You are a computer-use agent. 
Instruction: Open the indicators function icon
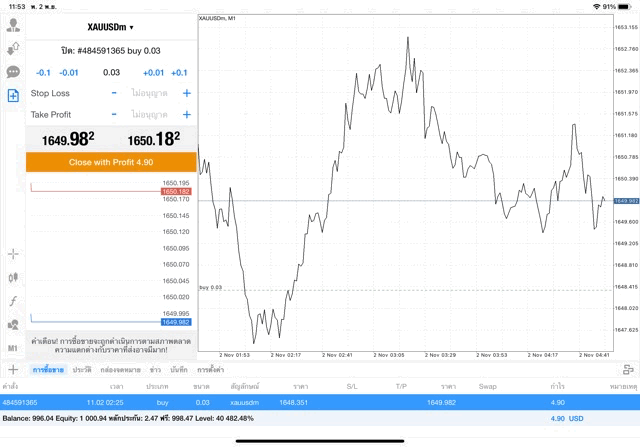tap(13, 301)
